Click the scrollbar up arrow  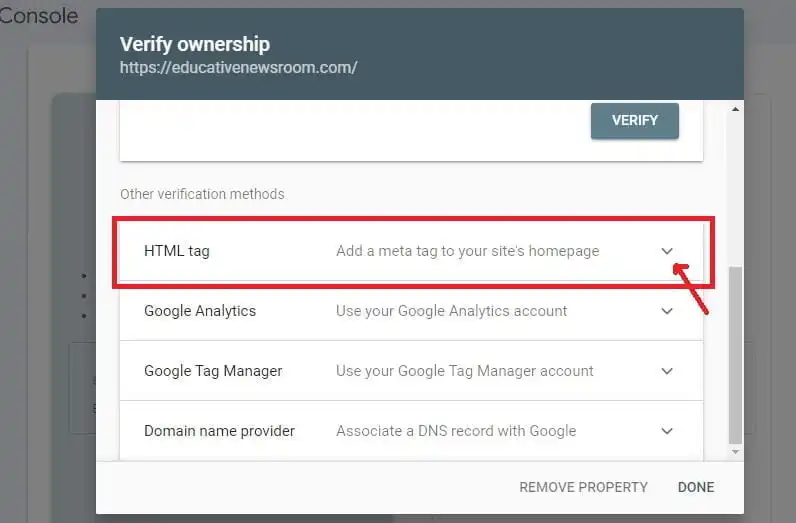pyautogui.click(x=736, y=108)
